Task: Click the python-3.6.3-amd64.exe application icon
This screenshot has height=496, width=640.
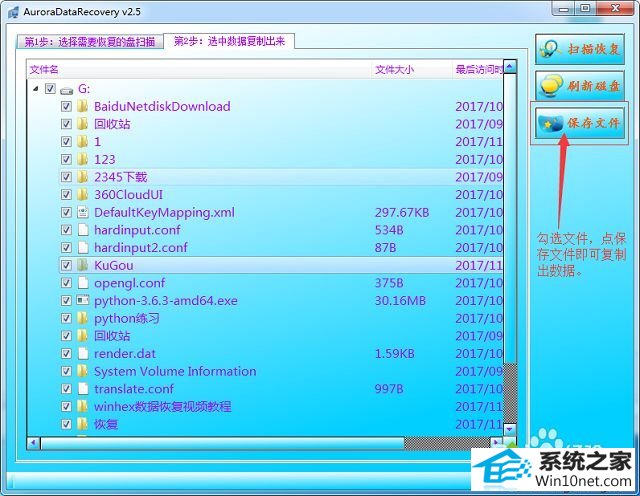Action: tap(83, 300)
